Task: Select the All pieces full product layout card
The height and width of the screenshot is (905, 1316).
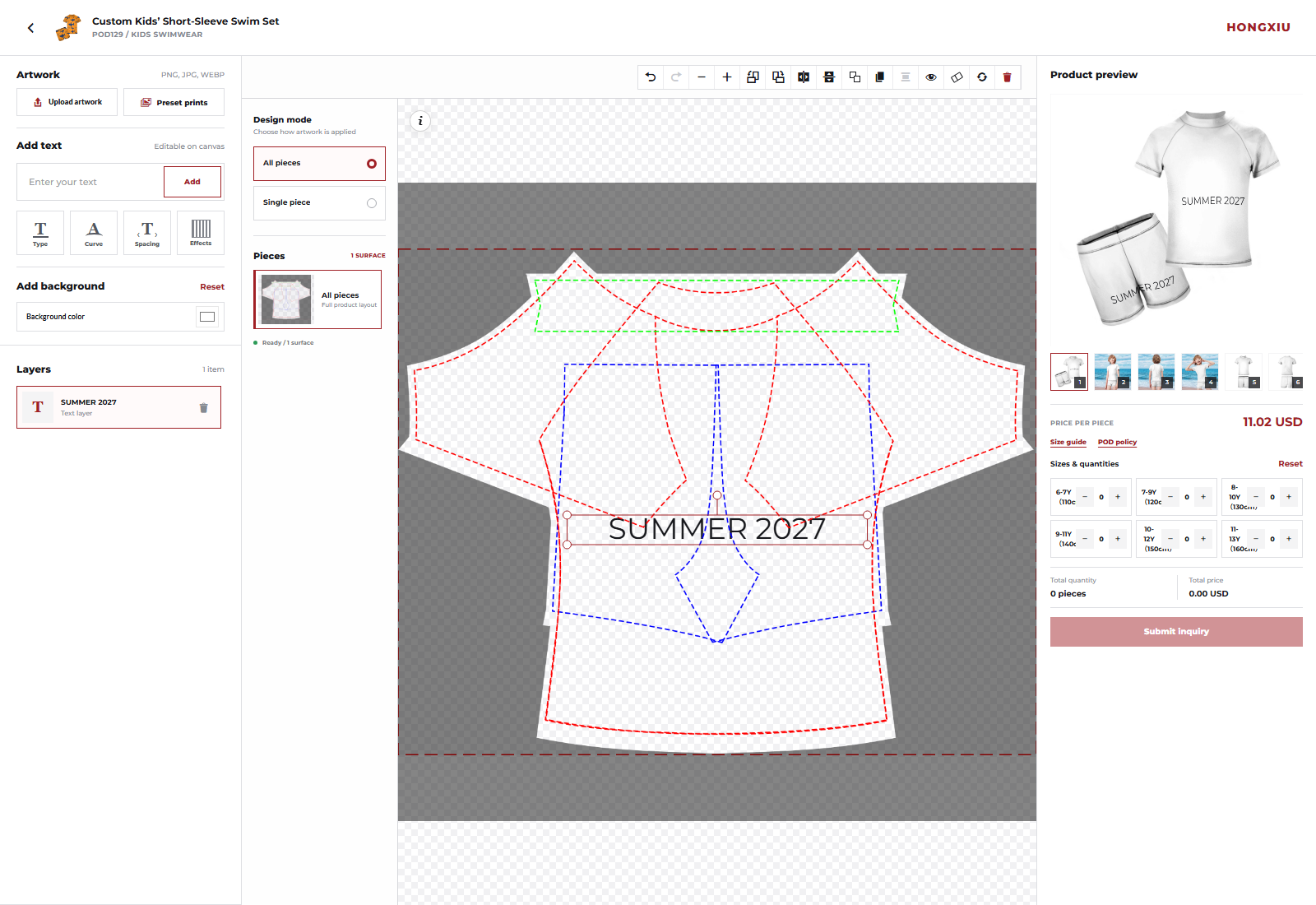Action: (317, 299)
